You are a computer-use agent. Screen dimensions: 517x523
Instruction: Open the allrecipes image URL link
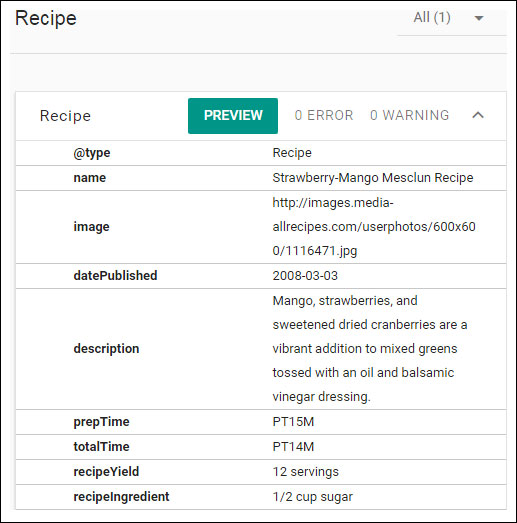pos(374,227)
